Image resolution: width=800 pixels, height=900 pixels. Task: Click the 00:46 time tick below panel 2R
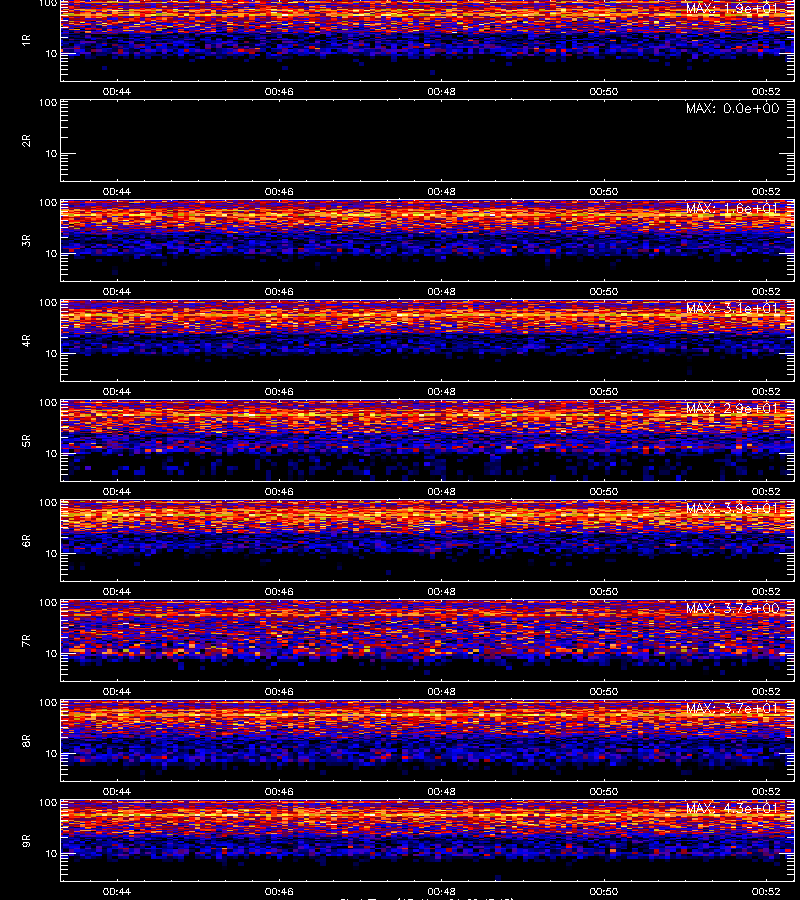[x=279, y=192]
